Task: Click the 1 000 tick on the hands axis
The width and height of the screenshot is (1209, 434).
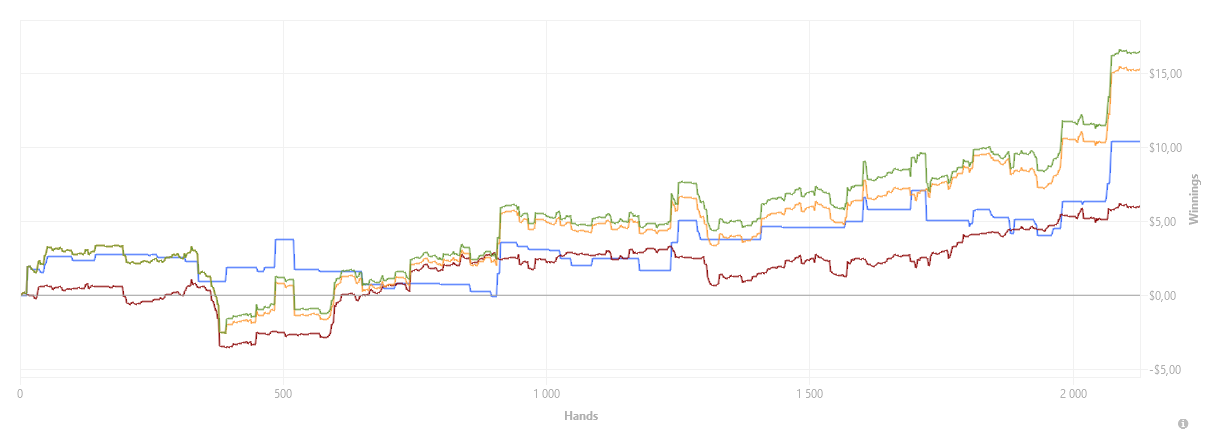Action: (x=546, y=393)
